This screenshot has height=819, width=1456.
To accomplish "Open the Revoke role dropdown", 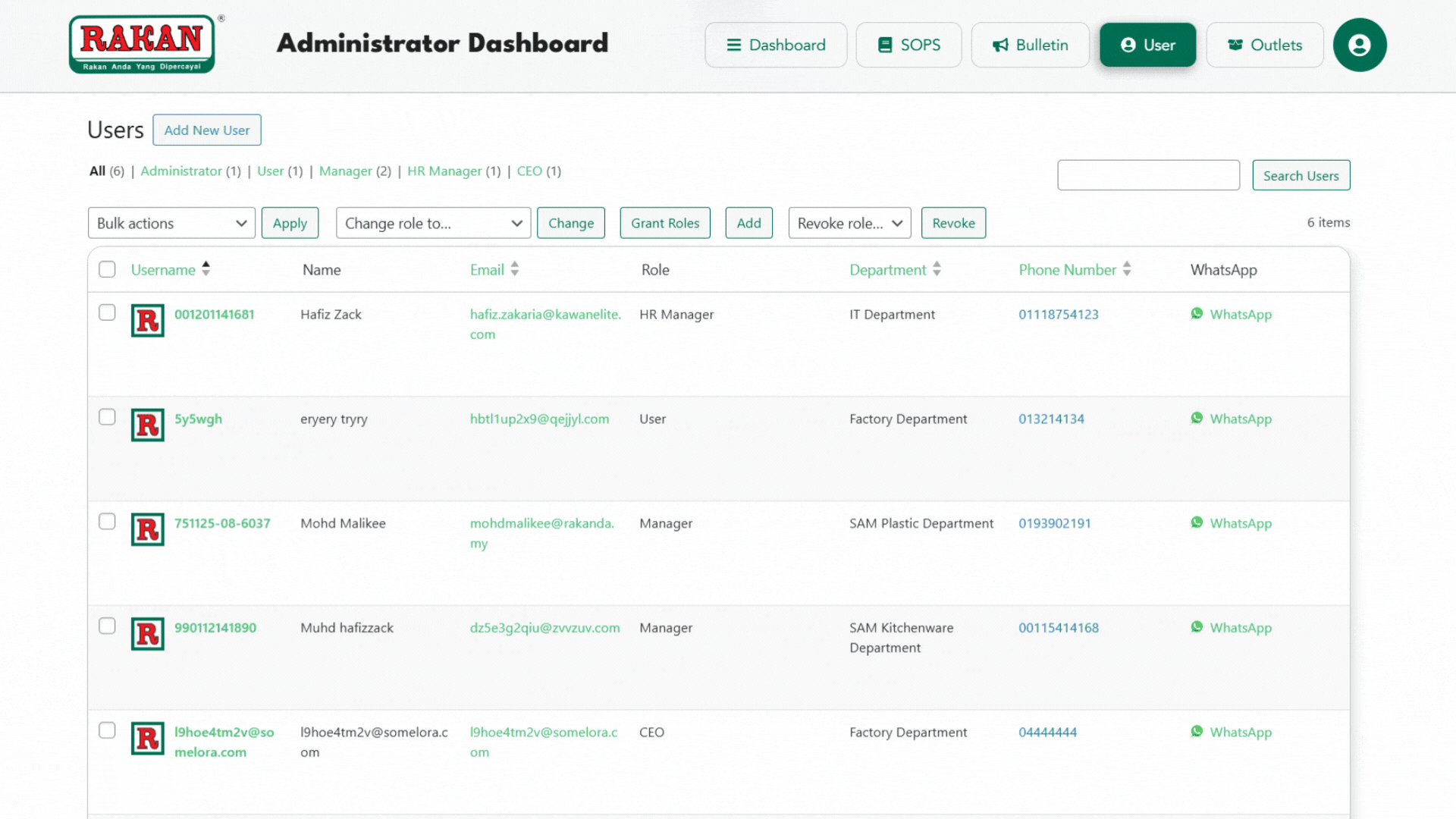I will [849, 223].
